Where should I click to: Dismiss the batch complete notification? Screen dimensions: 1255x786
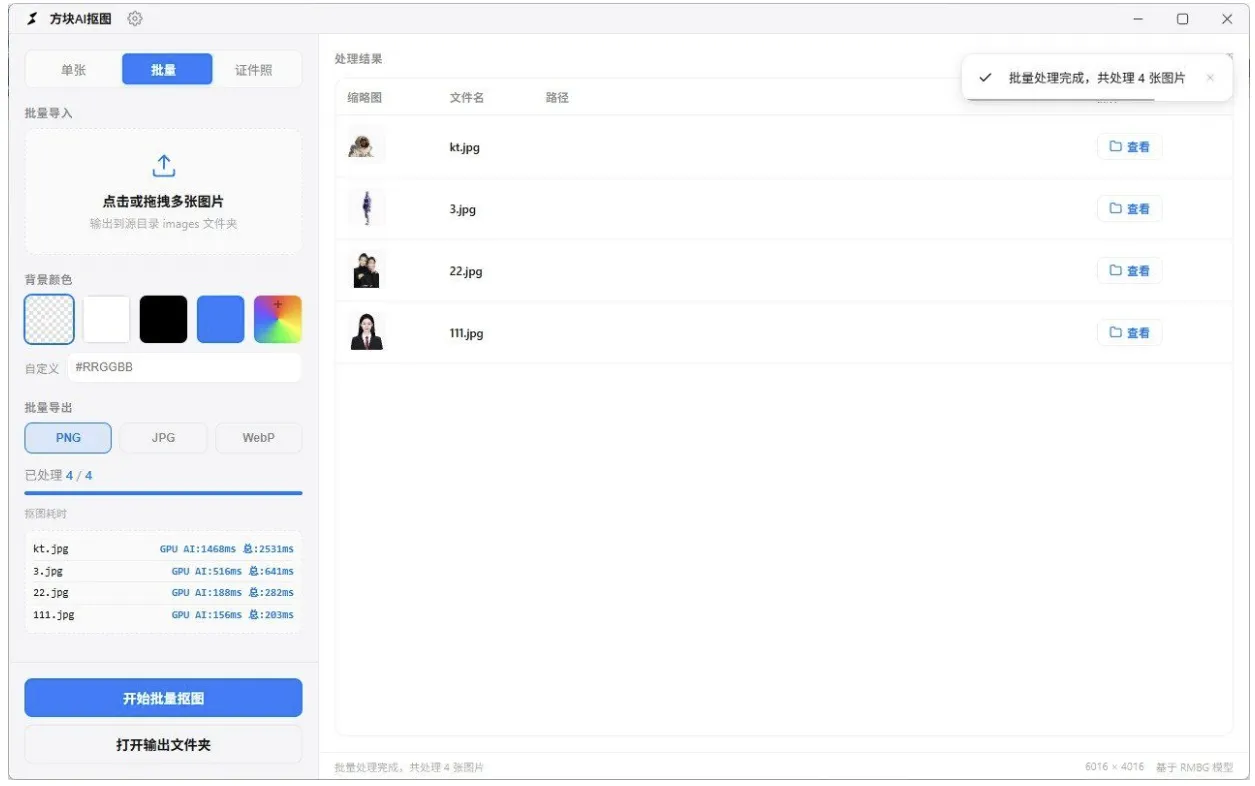click(1210, 78)
